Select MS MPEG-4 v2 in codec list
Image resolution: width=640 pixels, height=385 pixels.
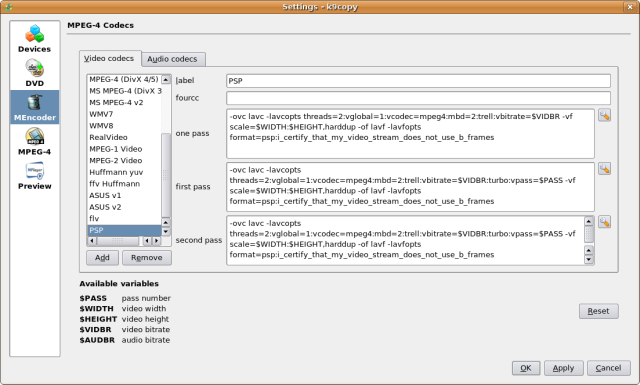(x=124, y=102)
